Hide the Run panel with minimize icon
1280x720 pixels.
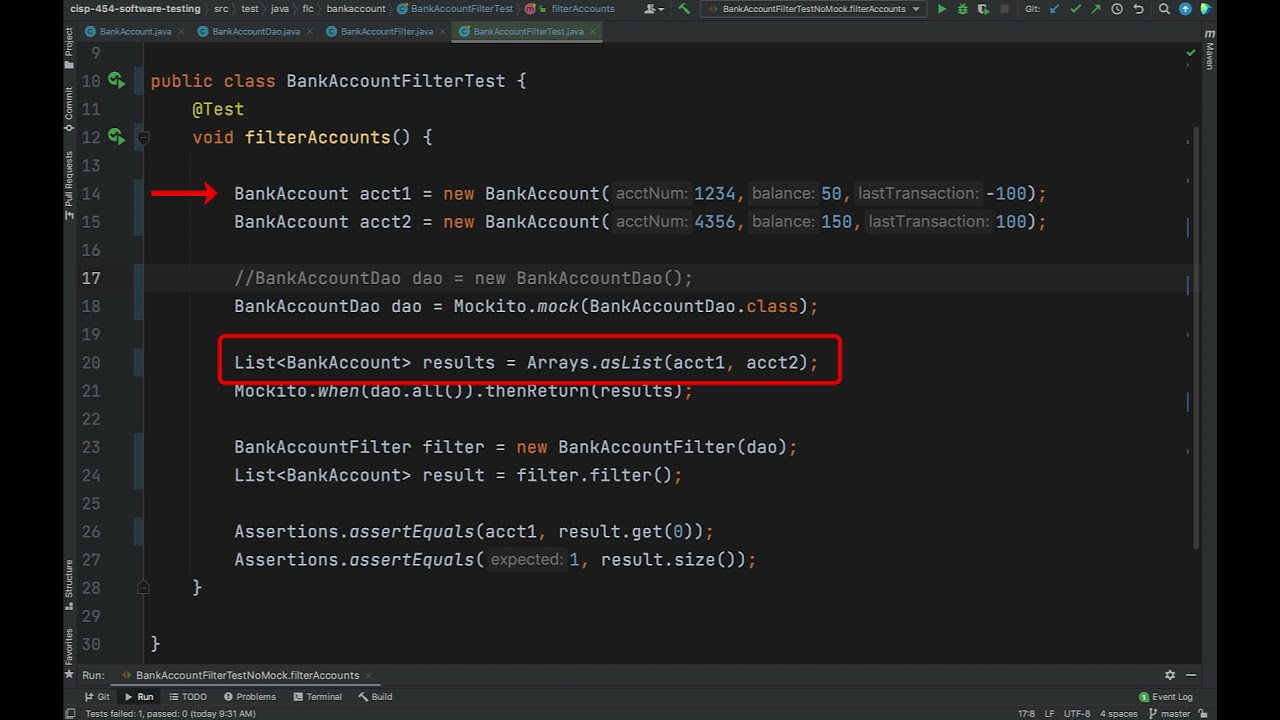point(1191,675)
